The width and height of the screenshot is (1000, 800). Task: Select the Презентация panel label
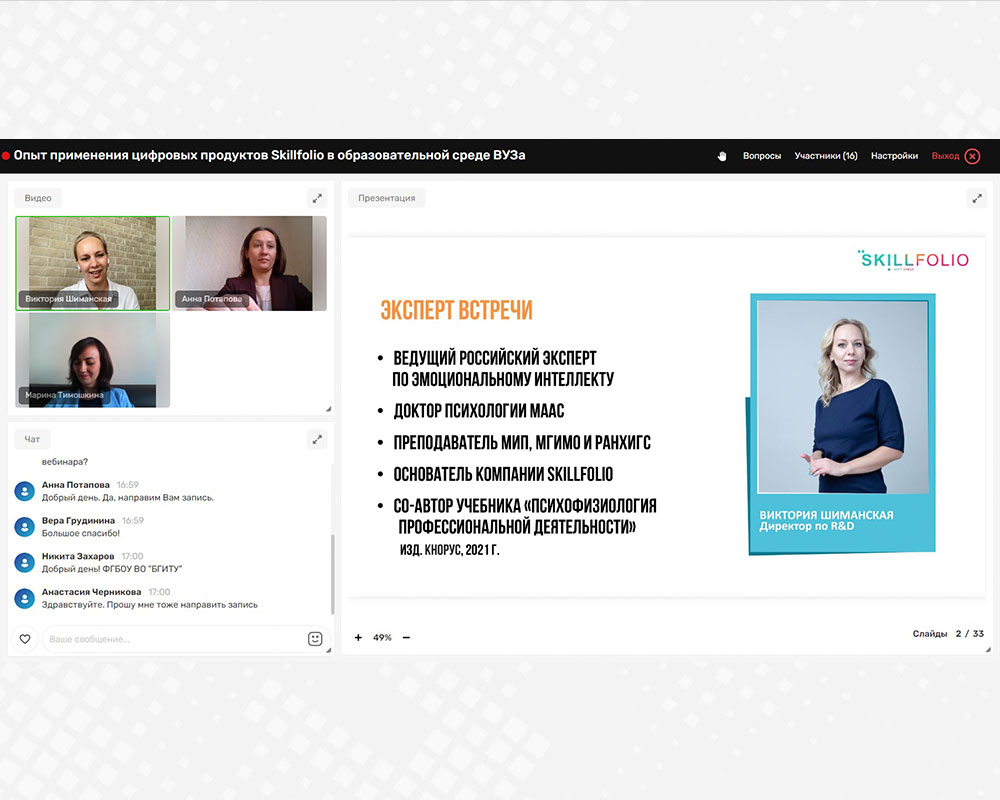click(386, 198)
